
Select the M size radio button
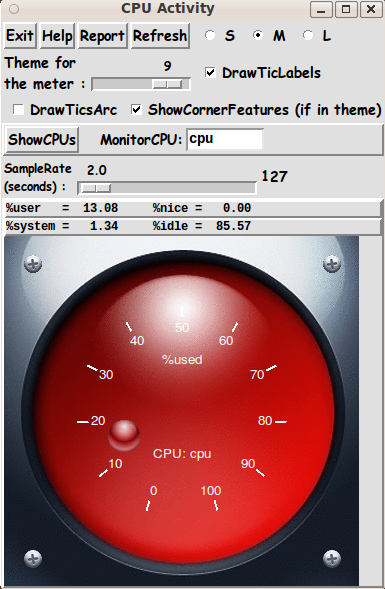coord(258,35)
